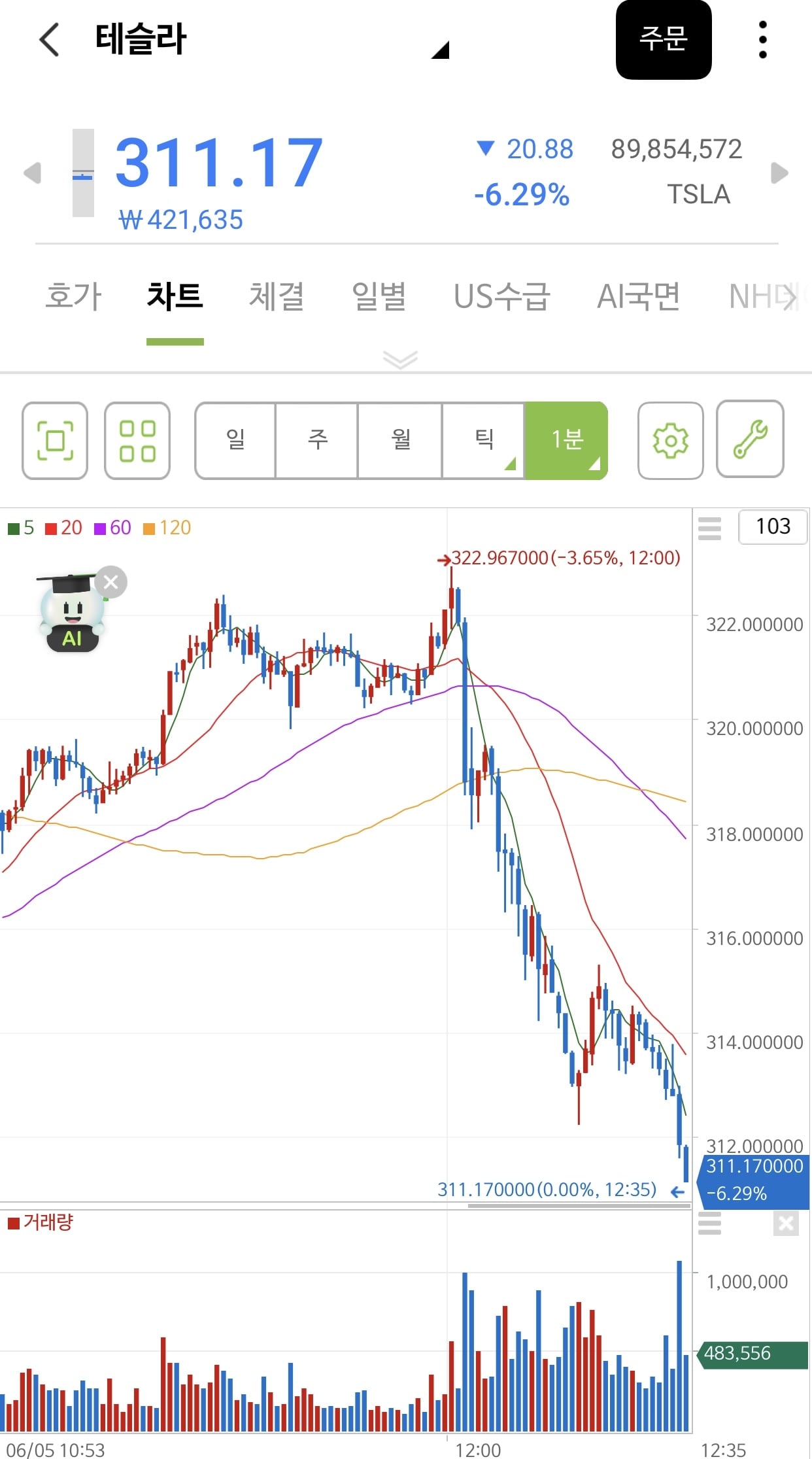Tap the 거래량 volume legend

(x=41, y=1222)
